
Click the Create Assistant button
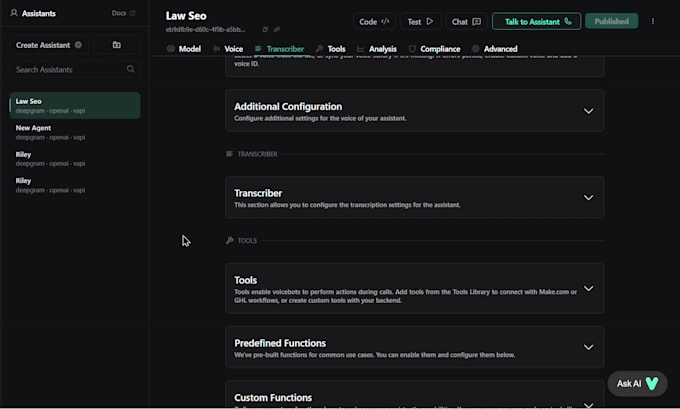tap(49, 45)
